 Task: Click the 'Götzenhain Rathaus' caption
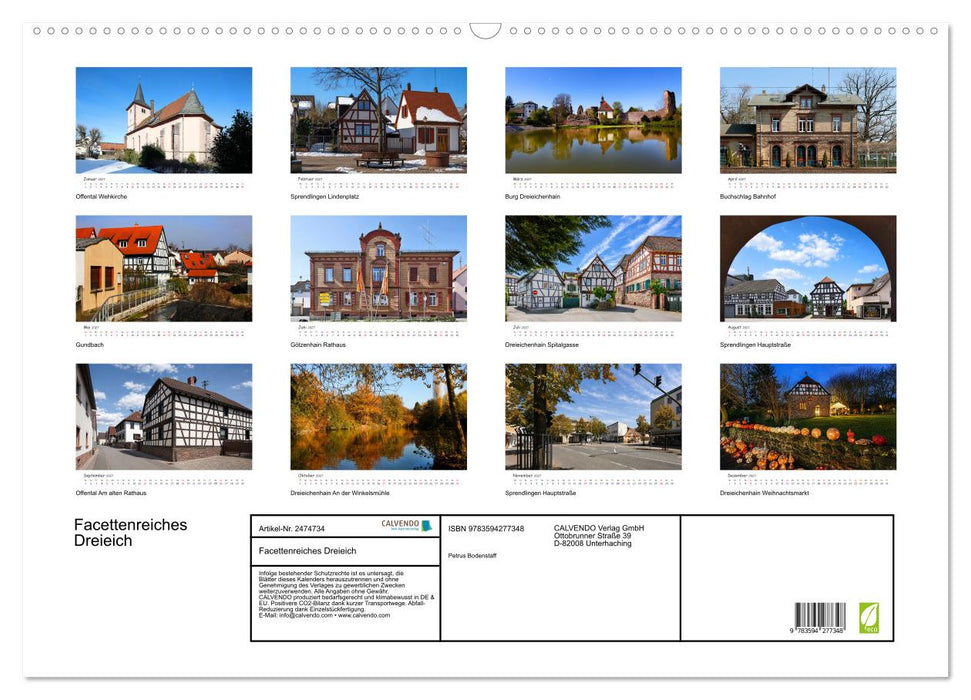318,344
